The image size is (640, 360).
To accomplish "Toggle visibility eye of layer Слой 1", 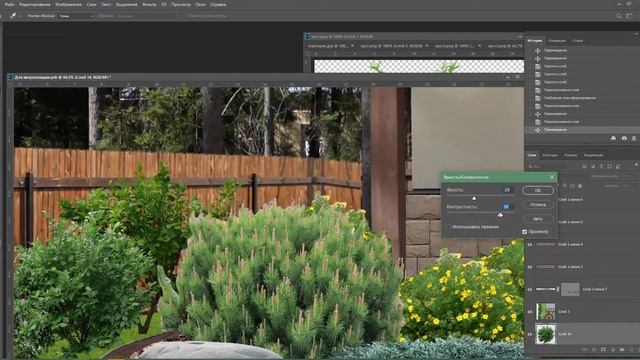I will click(x=530, y=312).
